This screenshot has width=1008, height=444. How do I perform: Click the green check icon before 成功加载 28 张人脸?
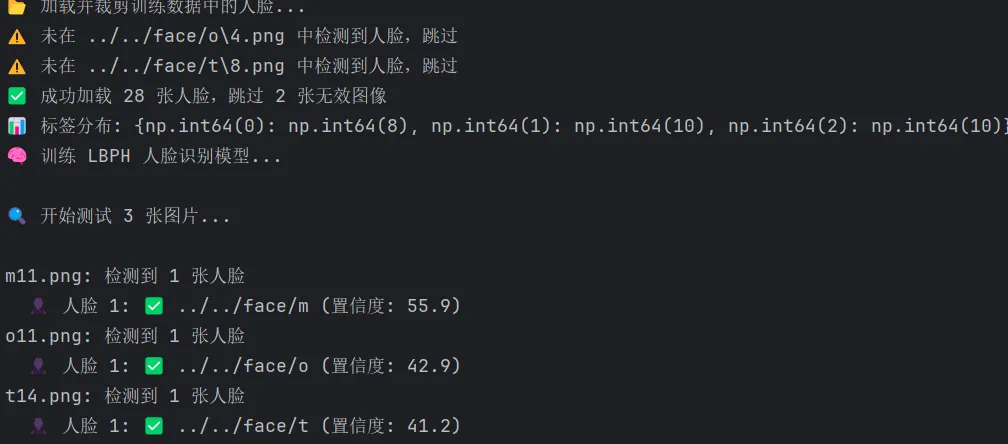pos(17,96)
